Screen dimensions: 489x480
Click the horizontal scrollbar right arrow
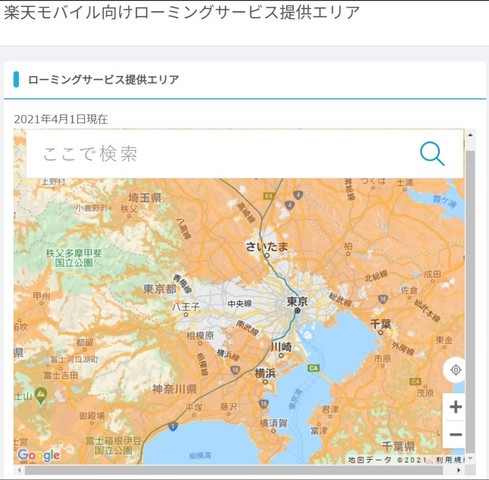tap(459, 470)
